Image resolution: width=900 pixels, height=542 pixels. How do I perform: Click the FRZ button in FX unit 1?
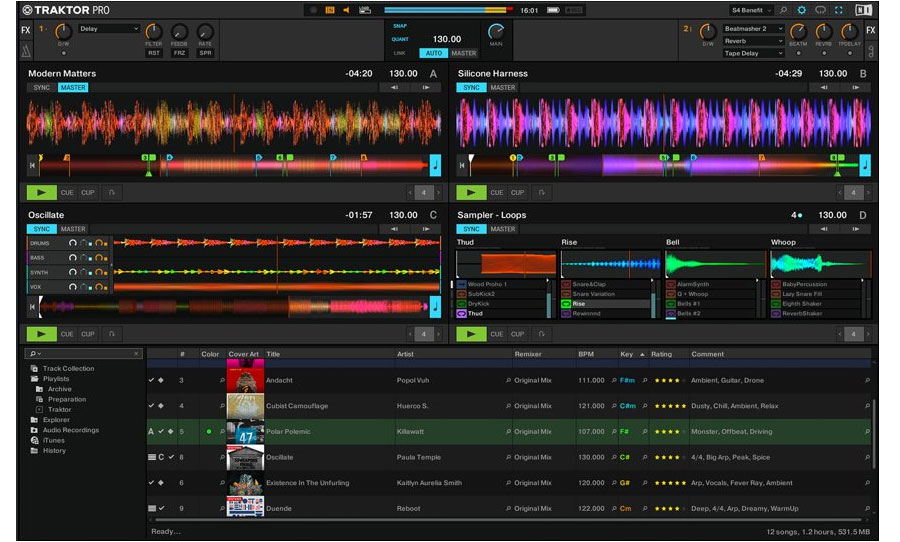click(x=180, y=53)
